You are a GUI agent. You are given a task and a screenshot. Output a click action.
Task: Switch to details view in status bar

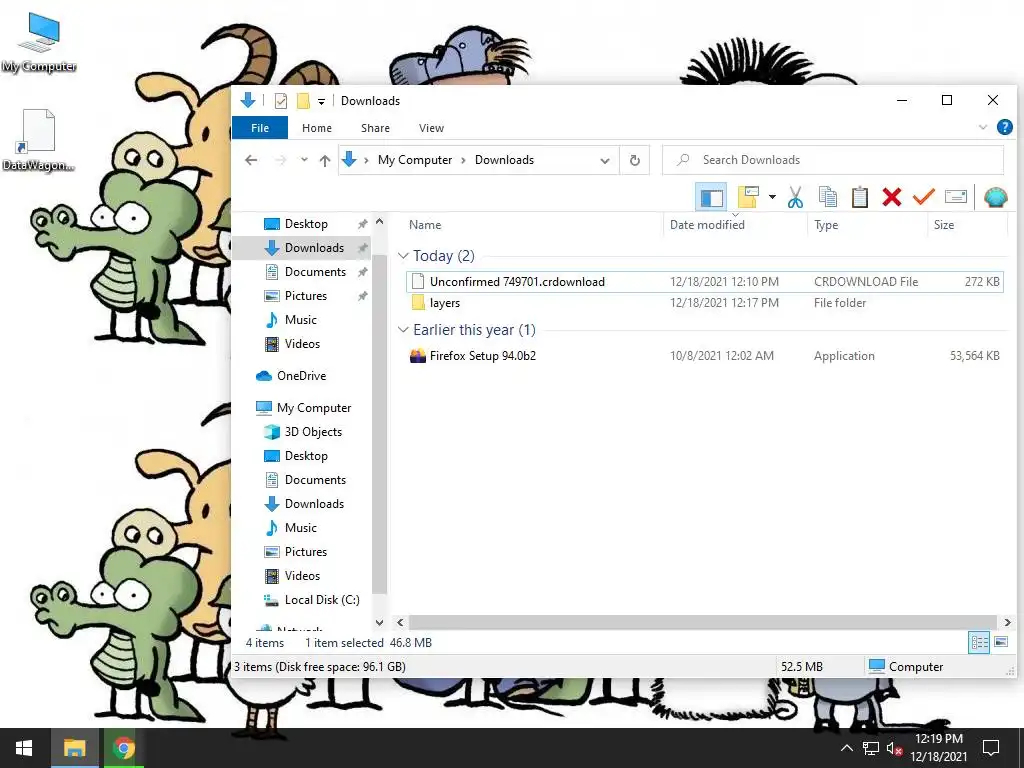[979, 643]
